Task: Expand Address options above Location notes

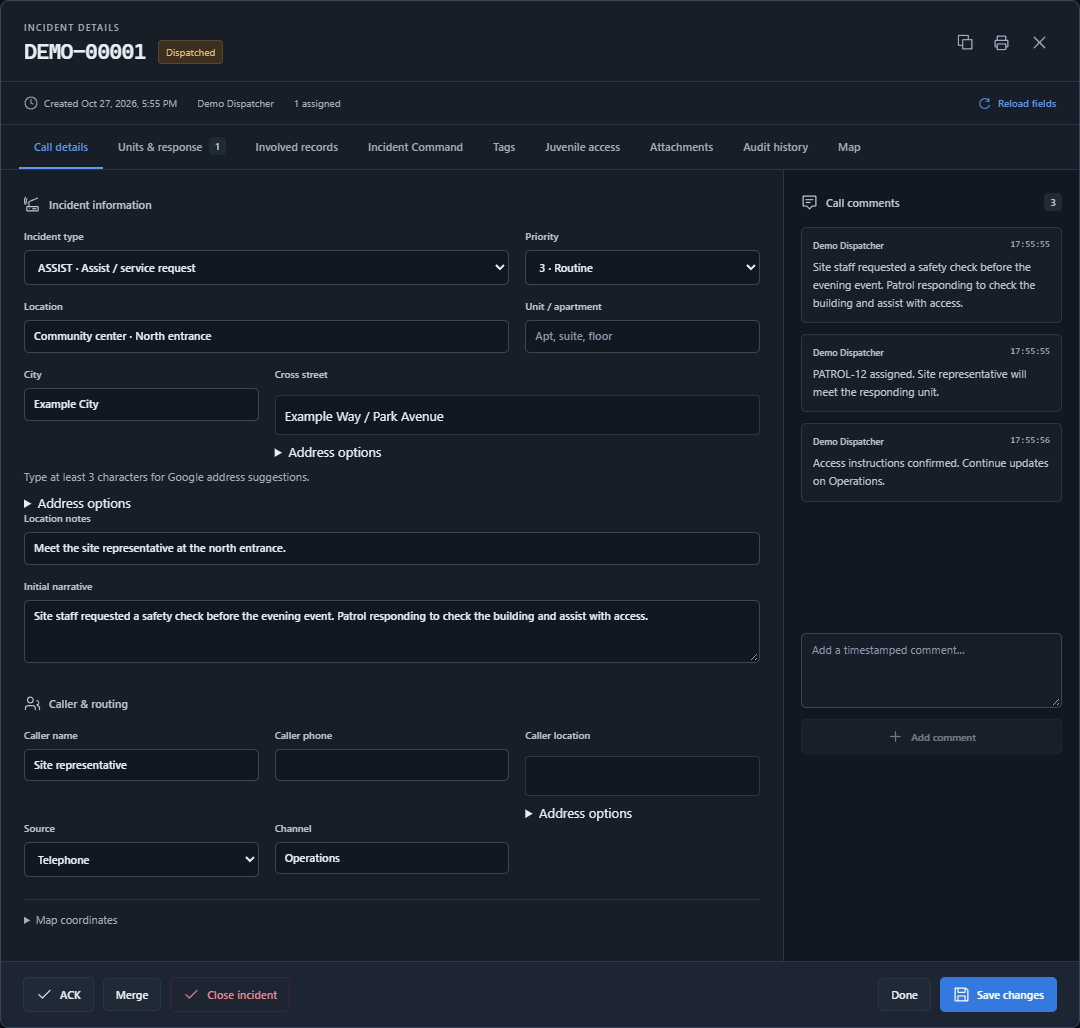Action: 77,503
